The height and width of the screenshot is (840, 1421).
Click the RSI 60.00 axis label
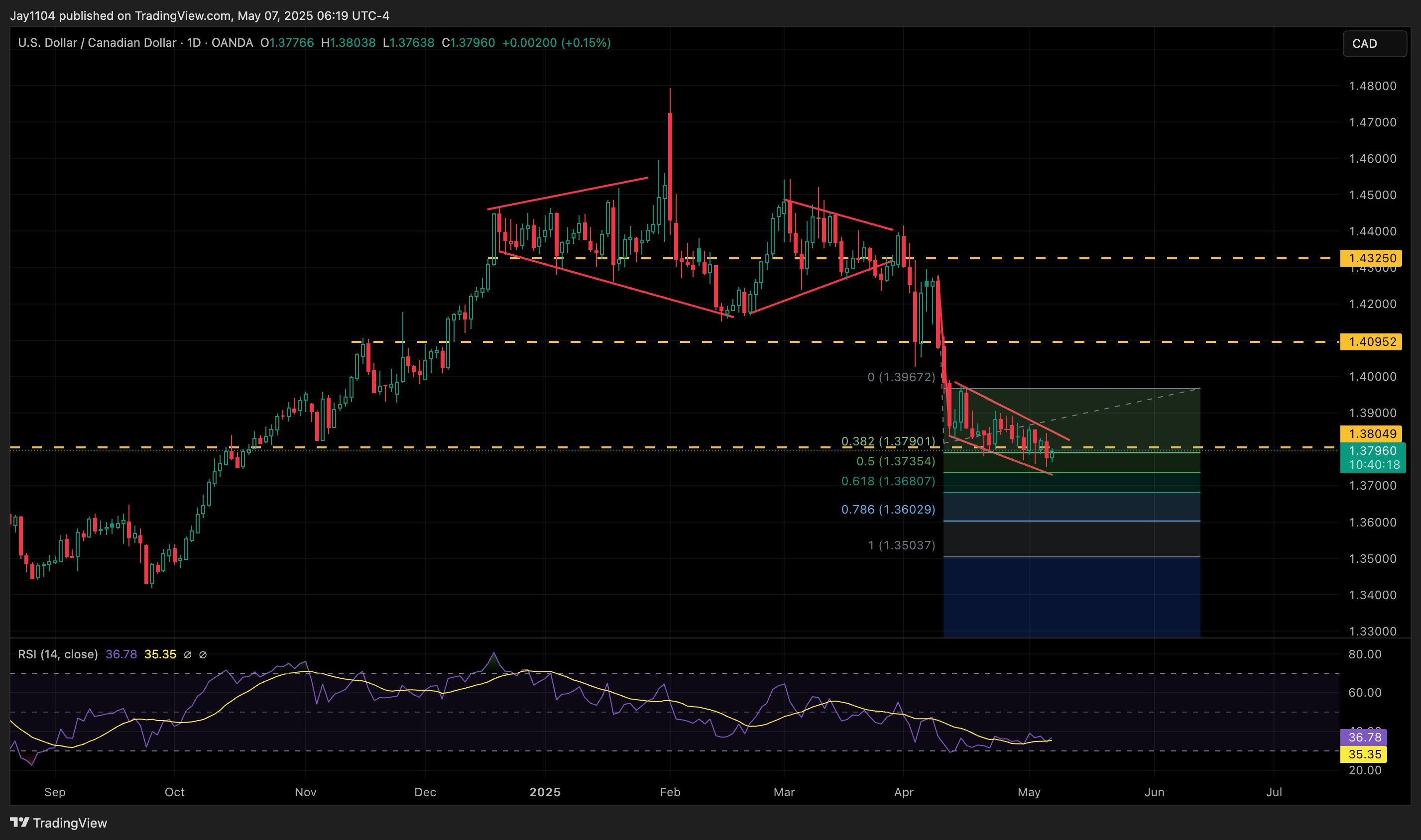point(1365,692)
